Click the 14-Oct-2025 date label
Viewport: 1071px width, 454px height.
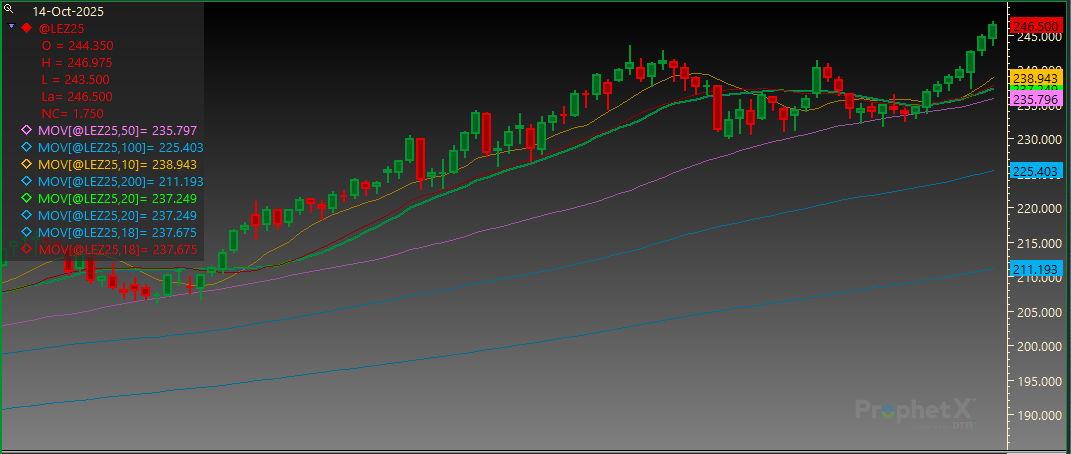point(67,11)
